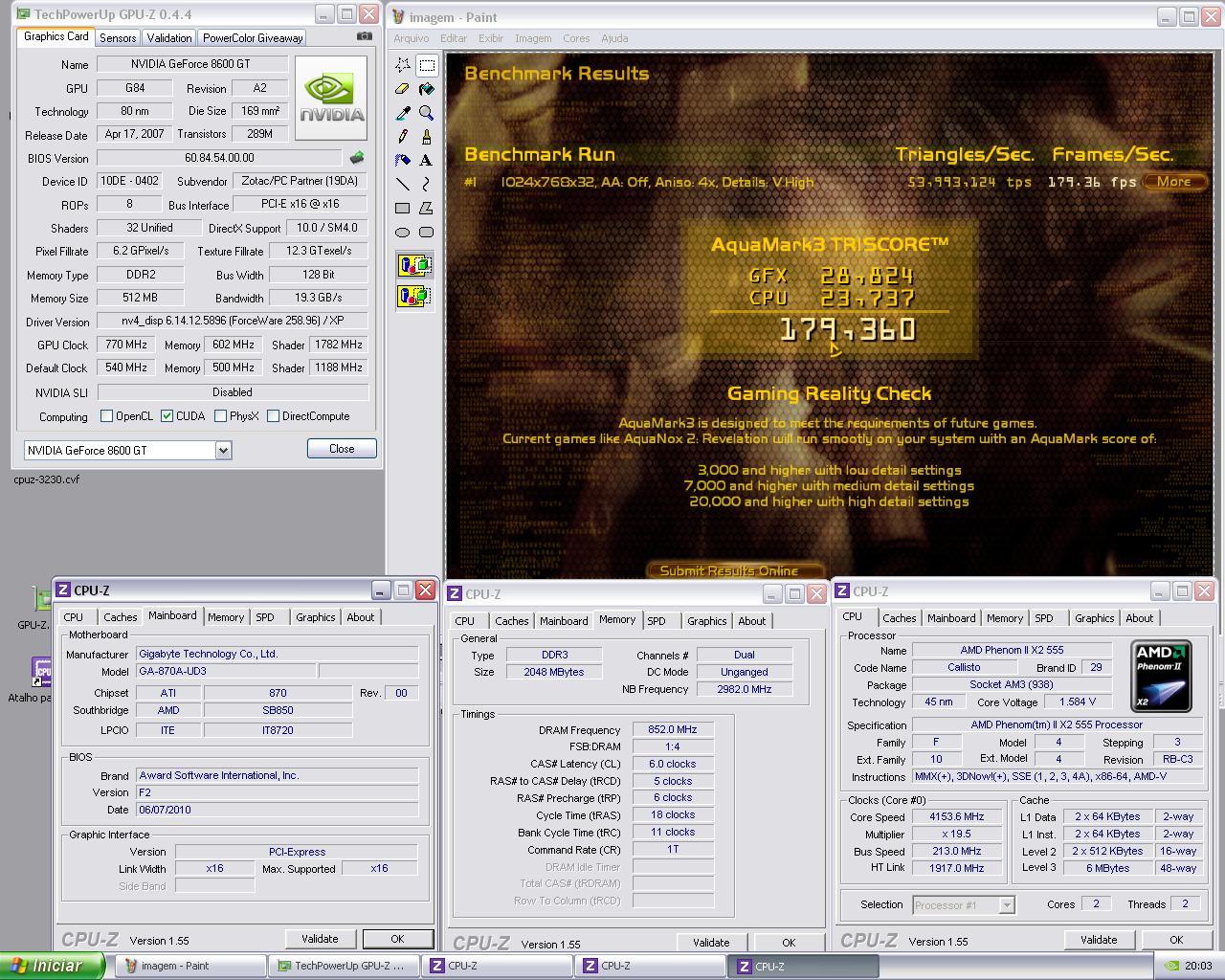Viewport: 1225px width, 980px height.
Task: Select the Free-Form Select tool in Paint
Action: pyautogui.click(x=403, y=65)
